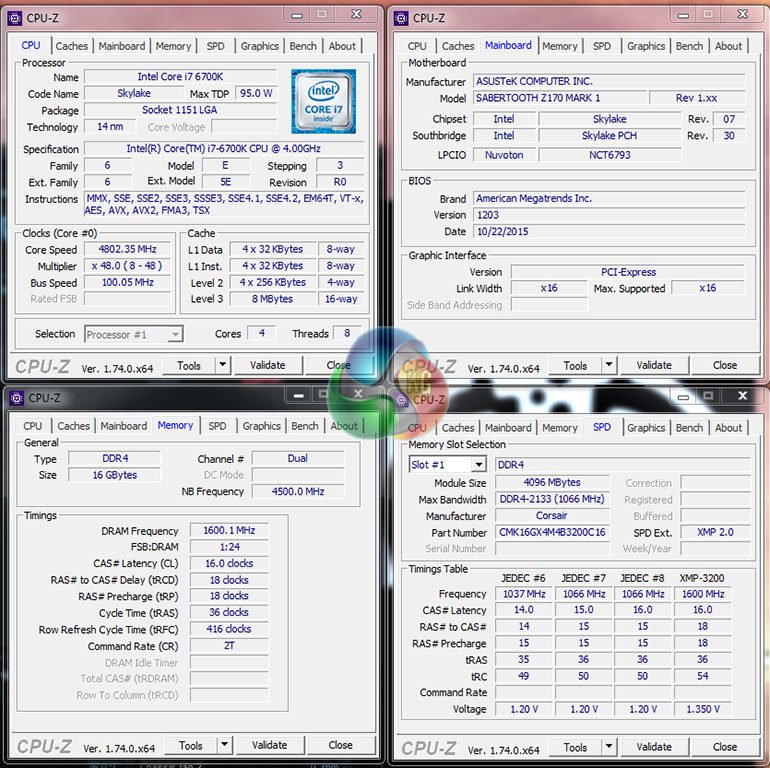Click the processor name field Intel Core i7 6700K
This screenshot has width=770, height=768.
180,77
